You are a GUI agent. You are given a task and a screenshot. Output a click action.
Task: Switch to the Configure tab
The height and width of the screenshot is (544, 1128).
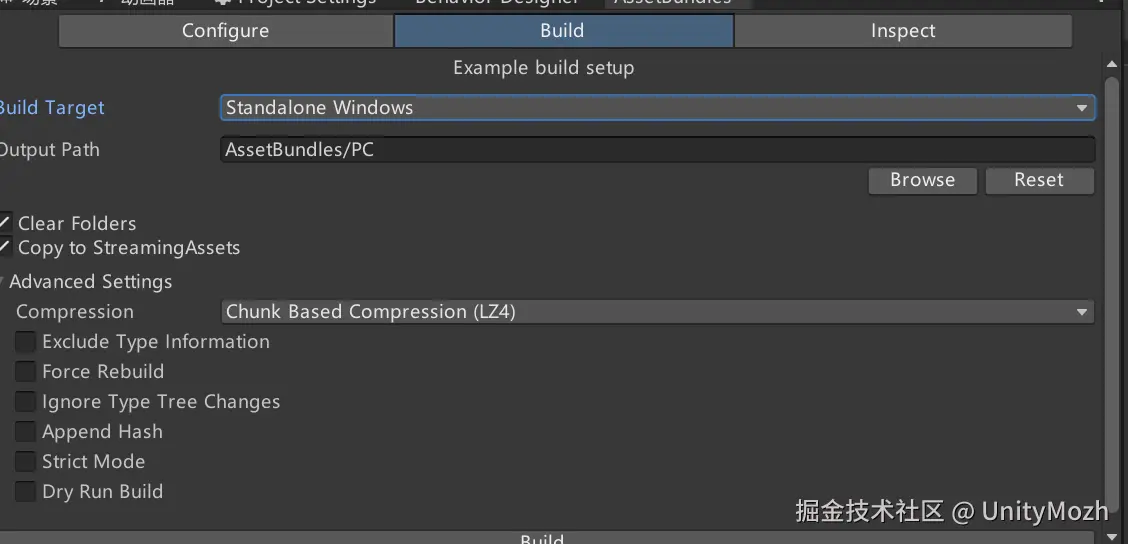[x=225, y=31]
